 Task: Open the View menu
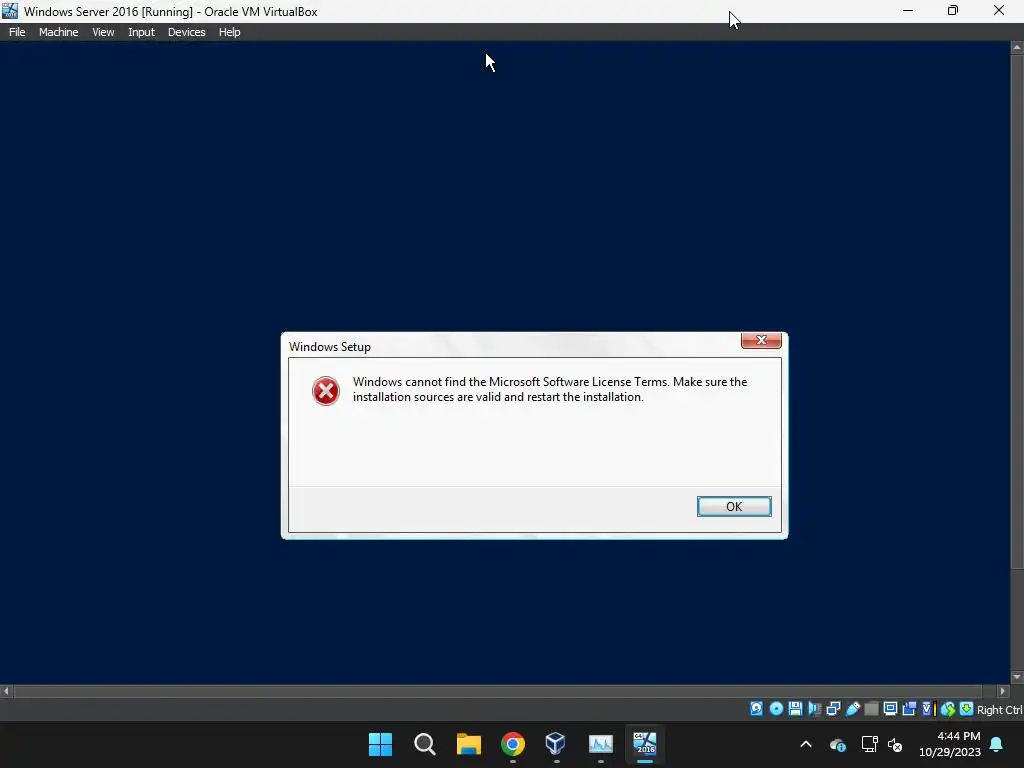coord(103,32)
